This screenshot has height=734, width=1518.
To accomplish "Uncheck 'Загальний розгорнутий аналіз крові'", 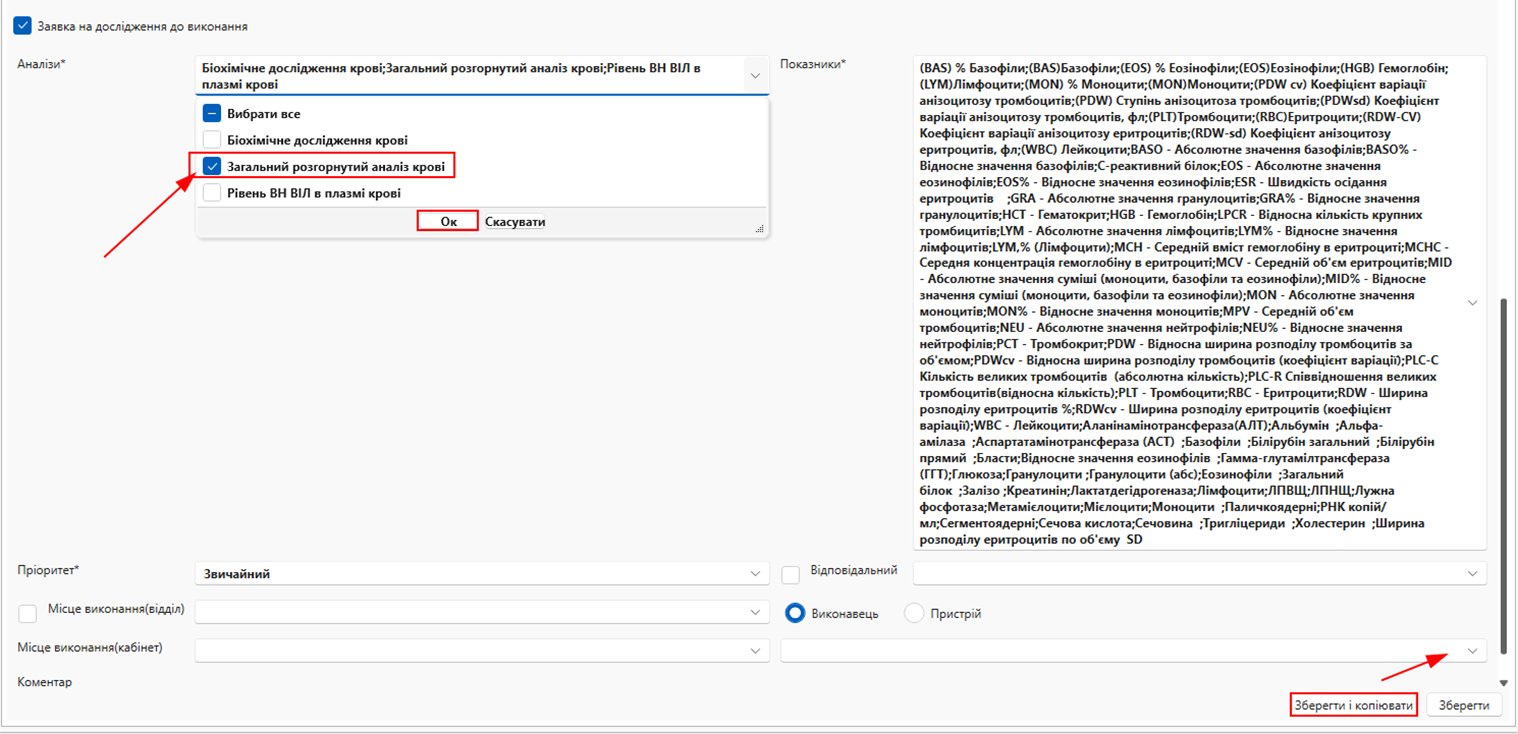I will [212, 167].
